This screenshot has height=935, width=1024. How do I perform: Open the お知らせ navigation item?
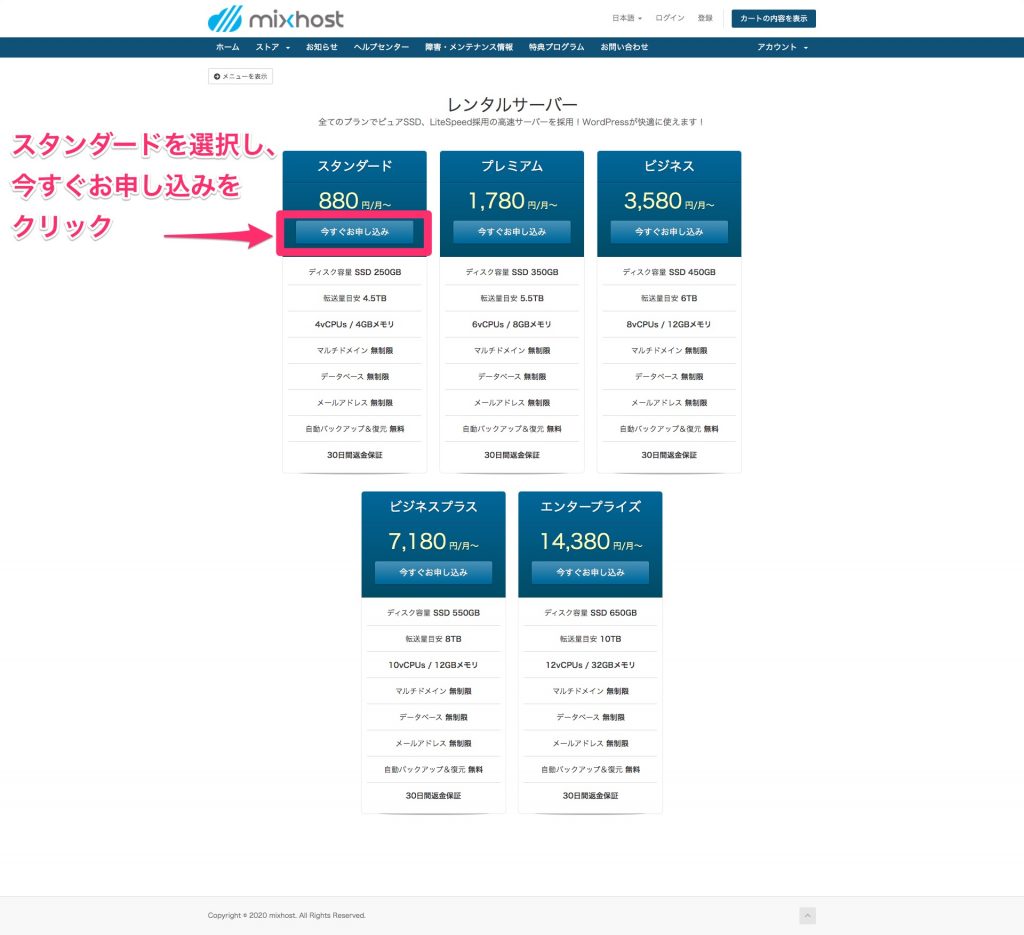tap(321, 47)
